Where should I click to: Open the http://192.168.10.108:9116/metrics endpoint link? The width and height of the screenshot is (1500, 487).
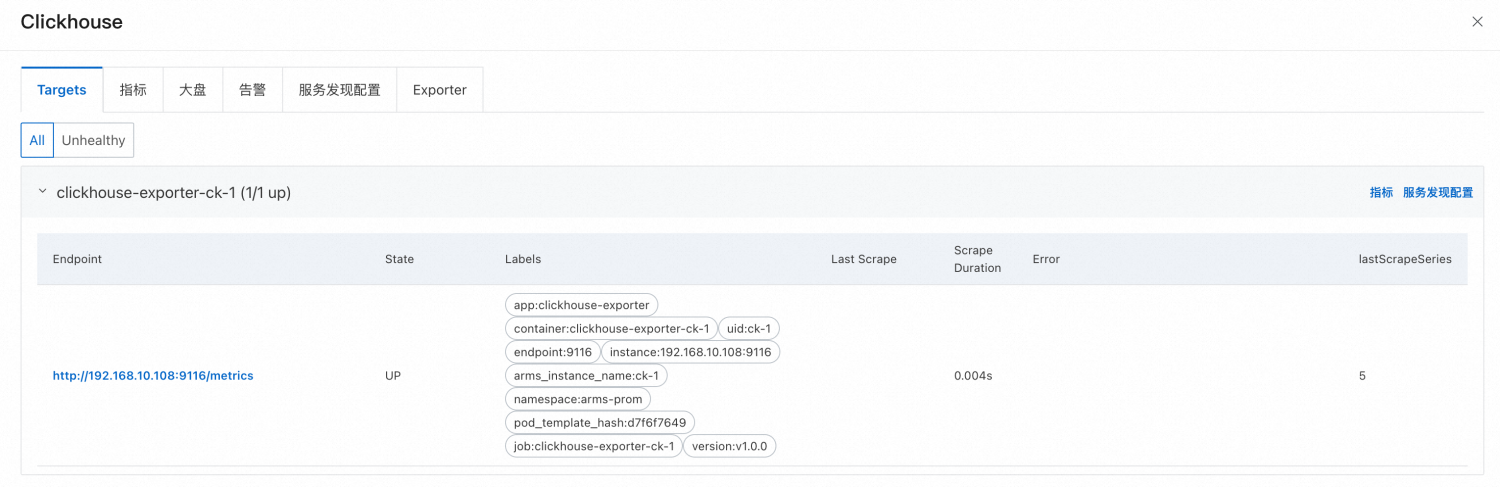click(x=153, y=376)
